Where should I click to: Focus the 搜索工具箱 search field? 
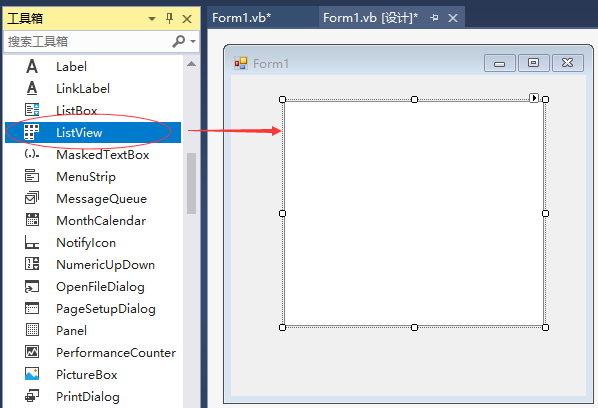tap(88, 41)
